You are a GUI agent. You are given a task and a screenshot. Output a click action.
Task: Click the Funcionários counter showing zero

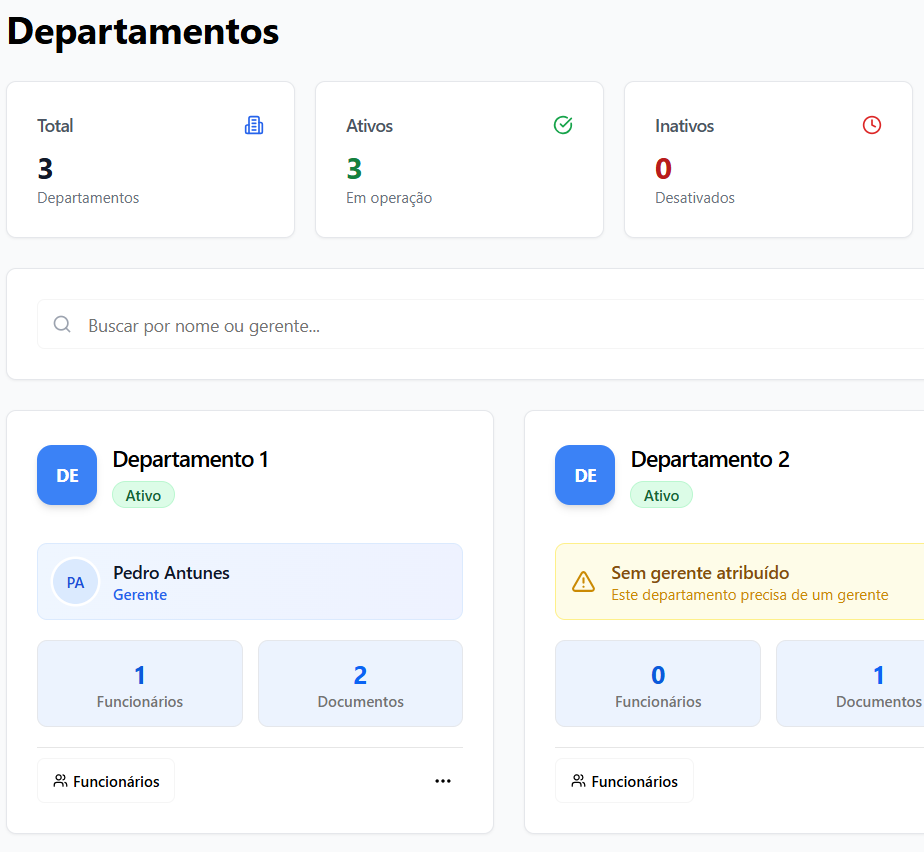[x=657, y=684]
